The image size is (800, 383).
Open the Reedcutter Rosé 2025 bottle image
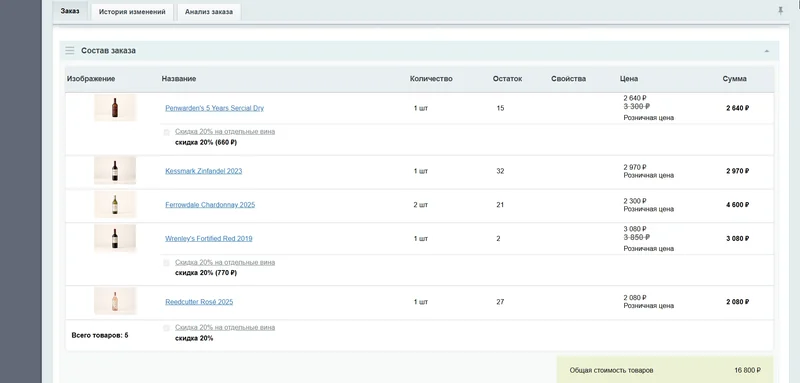pos(115,301)
